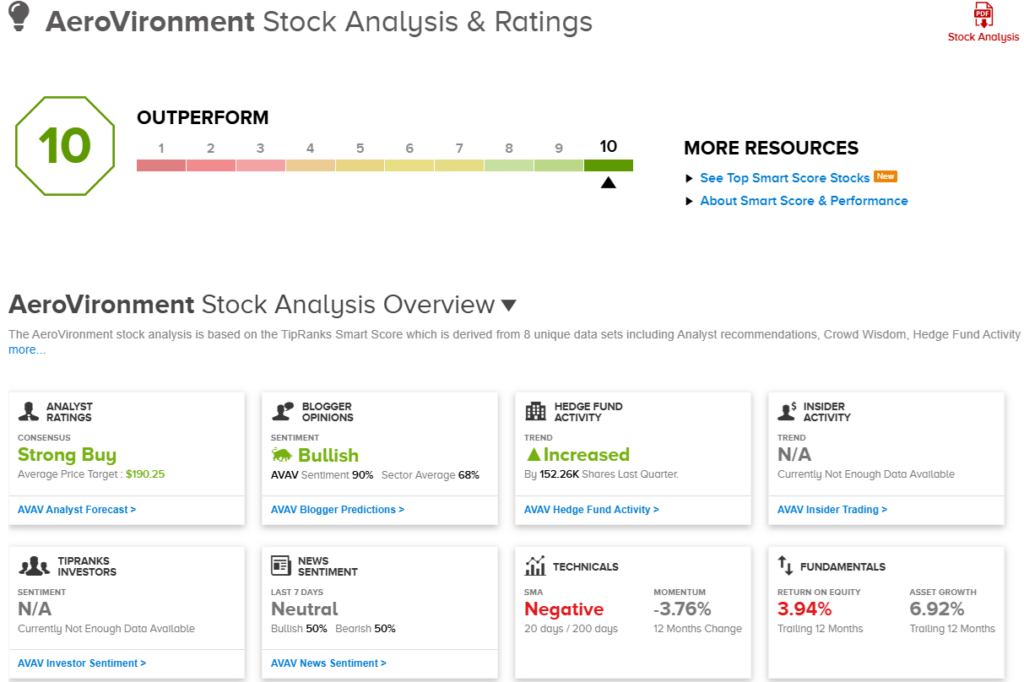Click the black score pointer under 10
Screen dimensions: 1024x682
point(608,182)
